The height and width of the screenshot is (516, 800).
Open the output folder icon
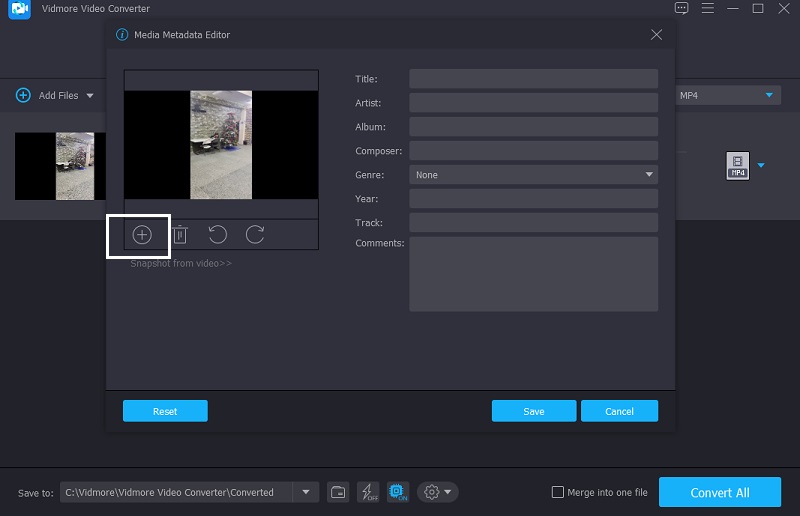click(x=338, y=492)
